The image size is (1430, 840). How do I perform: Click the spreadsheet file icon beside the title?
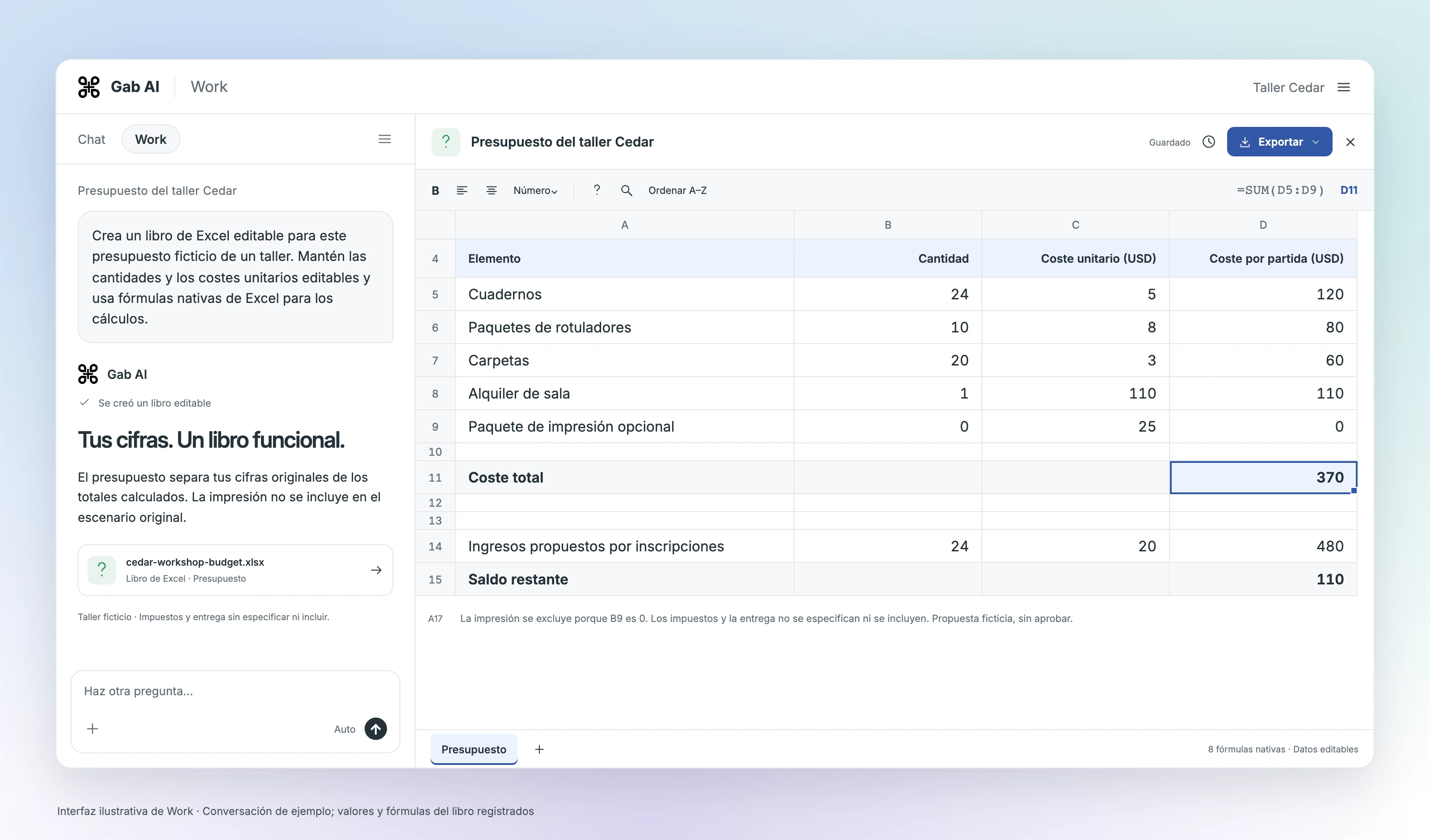[x=446, y=142]
